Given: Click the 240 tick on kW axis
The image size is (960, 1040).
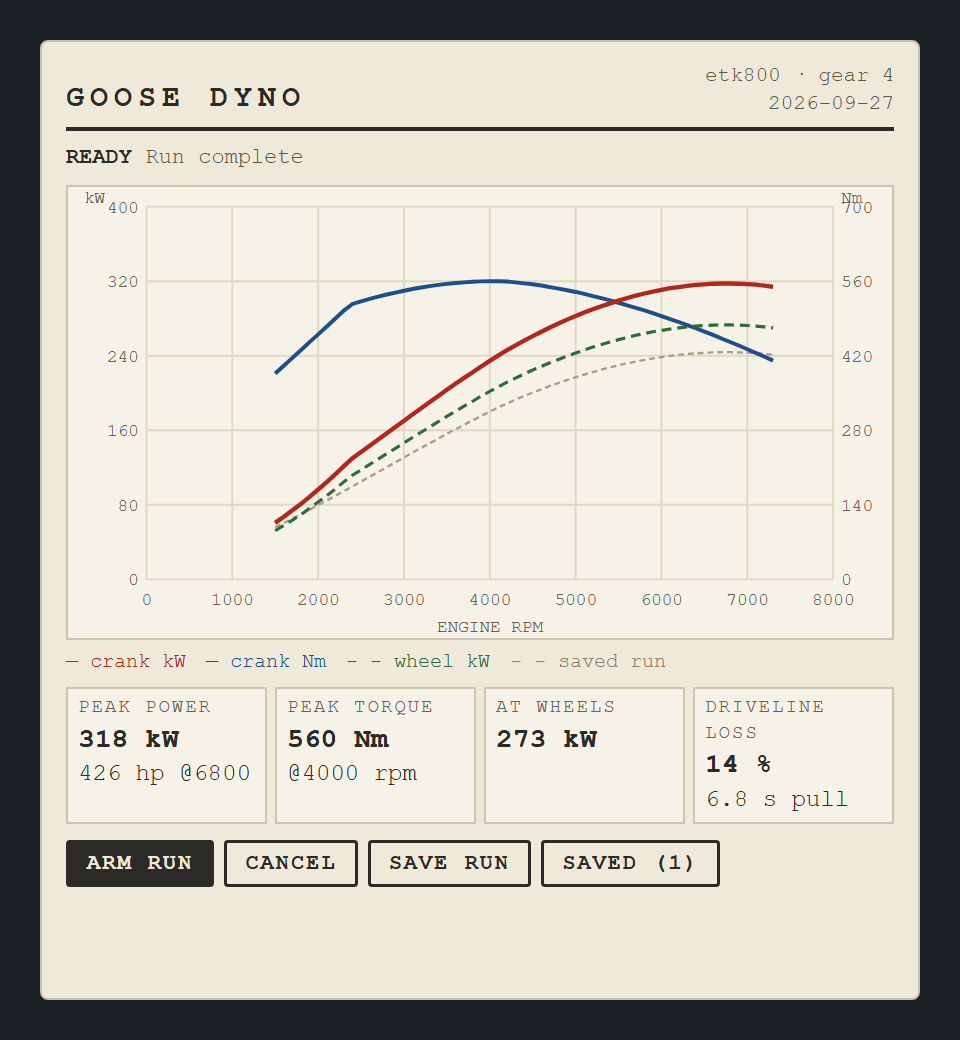Looking at the screenshot, I should click(x=123, y=357).
